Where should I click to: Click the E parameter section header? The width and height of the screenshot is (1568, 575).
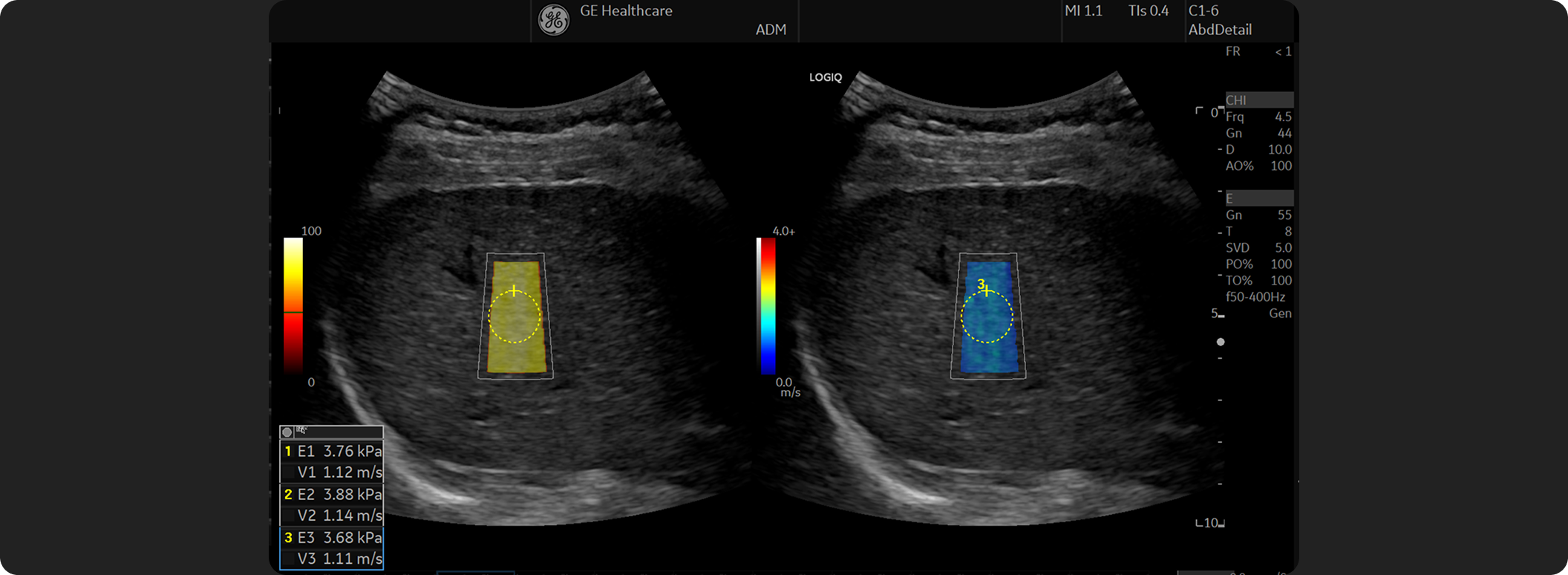(1259, 198)
